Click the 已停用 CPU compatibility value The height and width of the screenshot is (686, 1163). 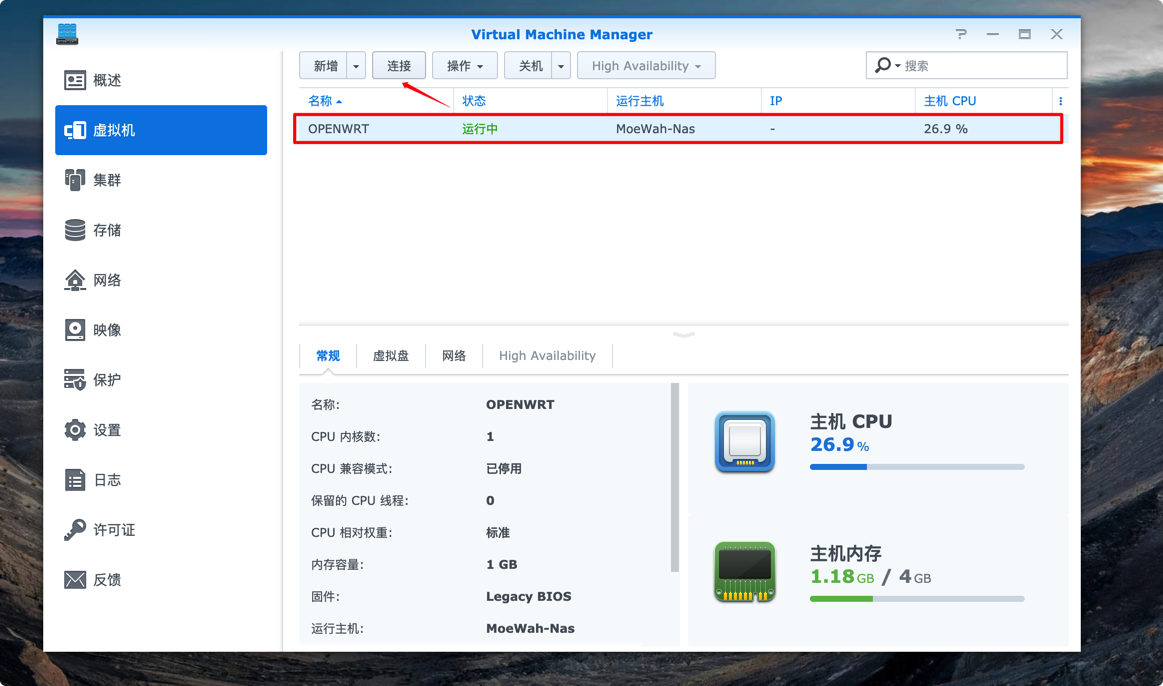coord(504,469)
